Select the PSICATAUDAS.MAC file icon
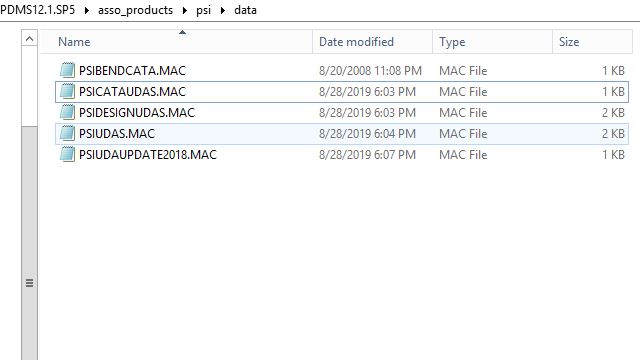Image resolution: width=640 pixels, height=360 pixels. tap(67, 91)
